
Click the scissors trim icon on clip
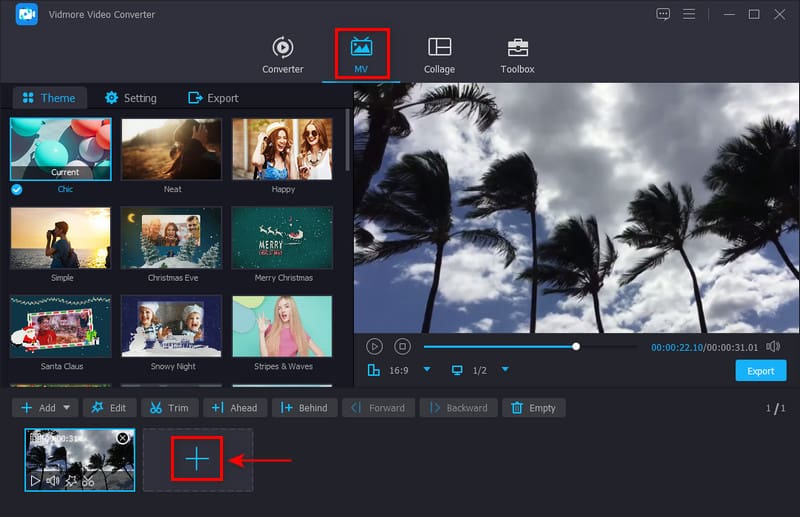pyautogui.click(x=88, y=481)
